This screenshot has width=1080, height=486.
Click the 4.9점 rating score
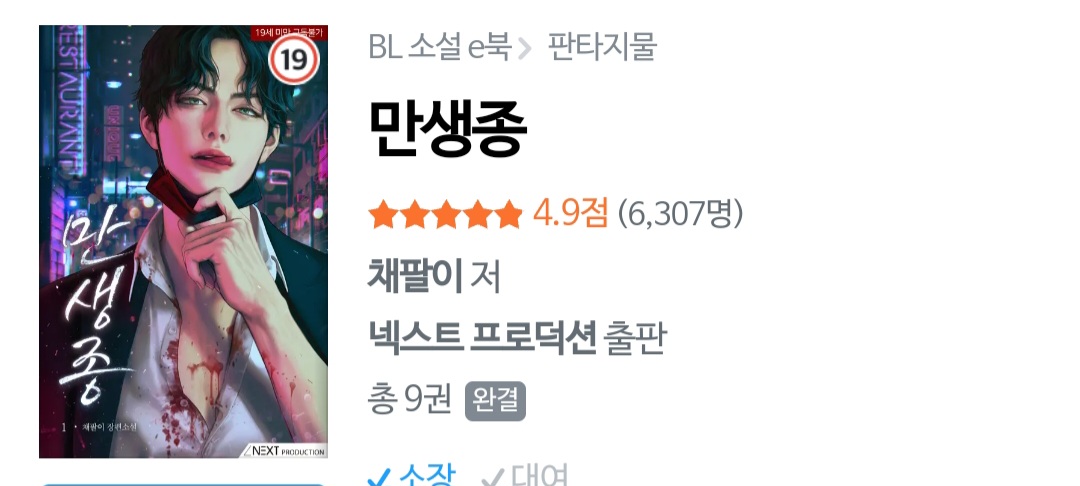tap(570, 214)
